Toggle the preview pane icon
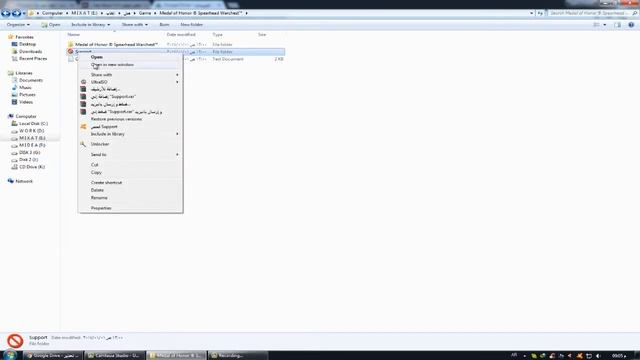The image size is (640, 360). coord(618,25)
